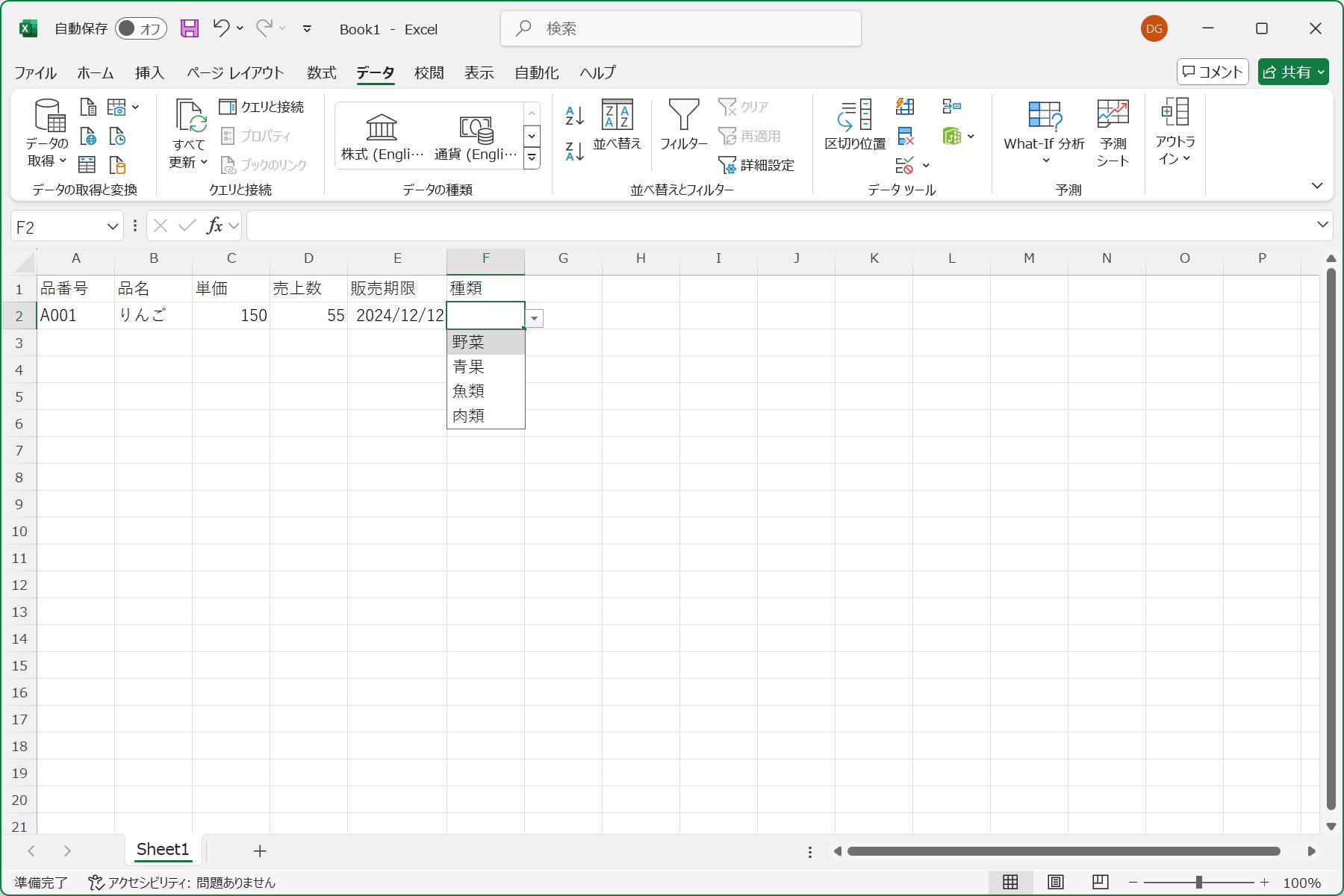Select the 通貨 (Currencies) data type
The height and width of the screenshot is (896, 1344).
click(x=476, y=137)
